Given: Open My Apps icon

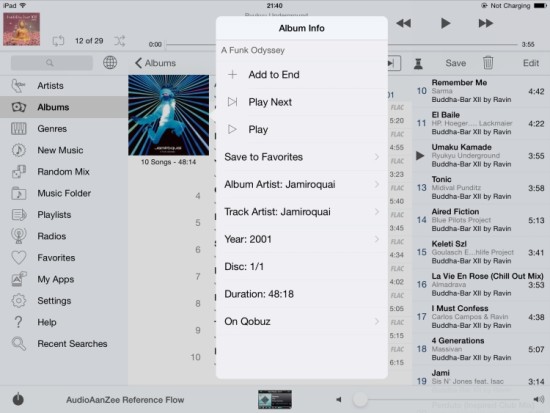Looking at the screenshot, I should [19, 279].
